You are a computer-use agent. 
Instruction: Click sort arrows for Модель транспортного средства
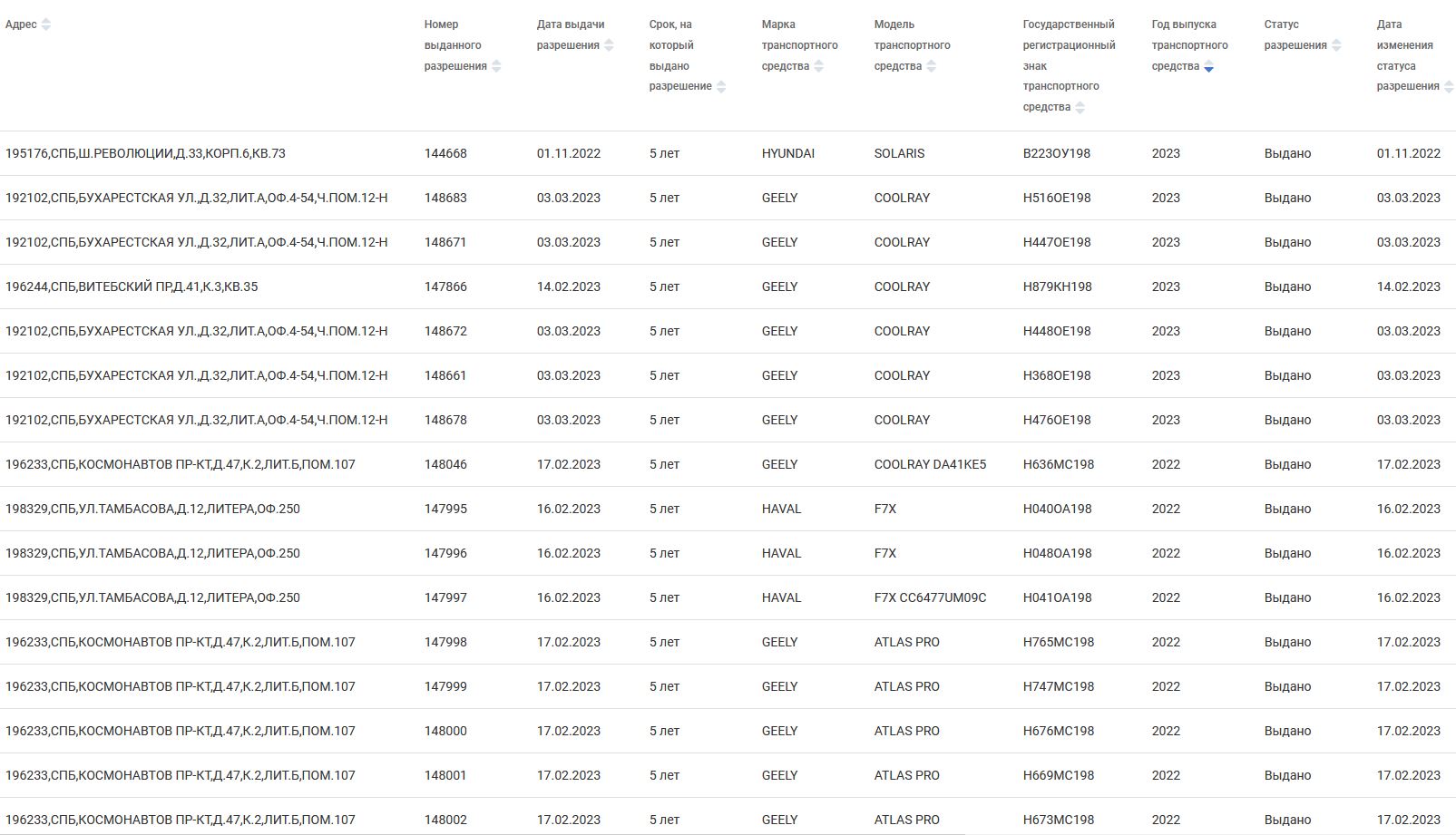click(932, 66)
